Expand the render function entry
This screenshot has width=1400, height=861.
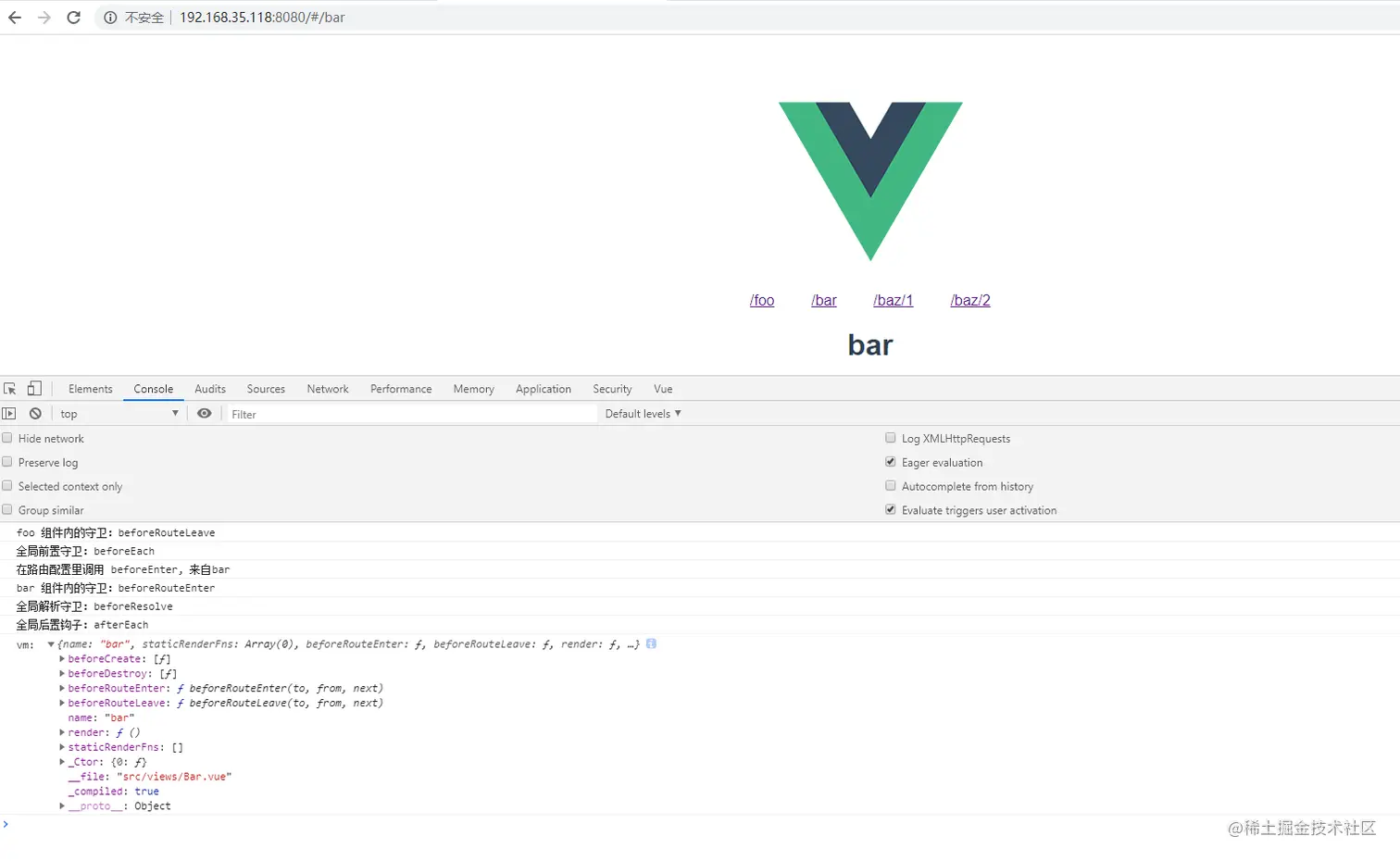62,732
